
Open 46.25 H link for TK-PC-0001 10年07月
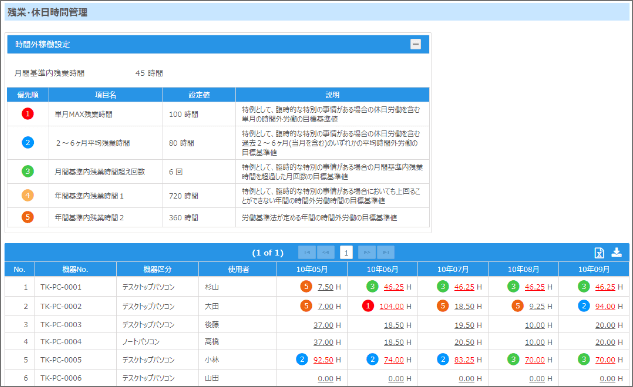(464, 287)
